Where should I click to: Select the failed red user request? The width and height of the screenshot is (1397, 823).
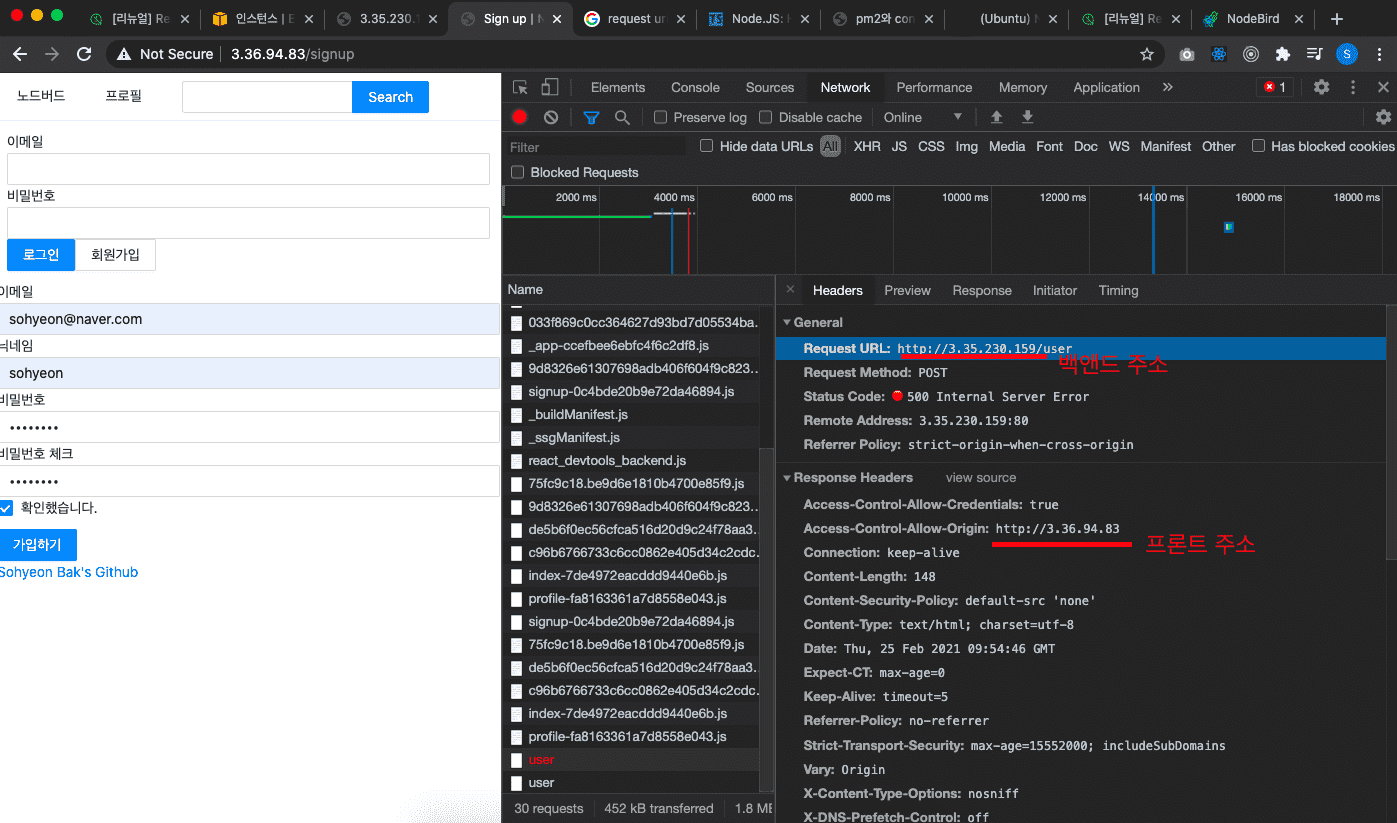(541, 760)
